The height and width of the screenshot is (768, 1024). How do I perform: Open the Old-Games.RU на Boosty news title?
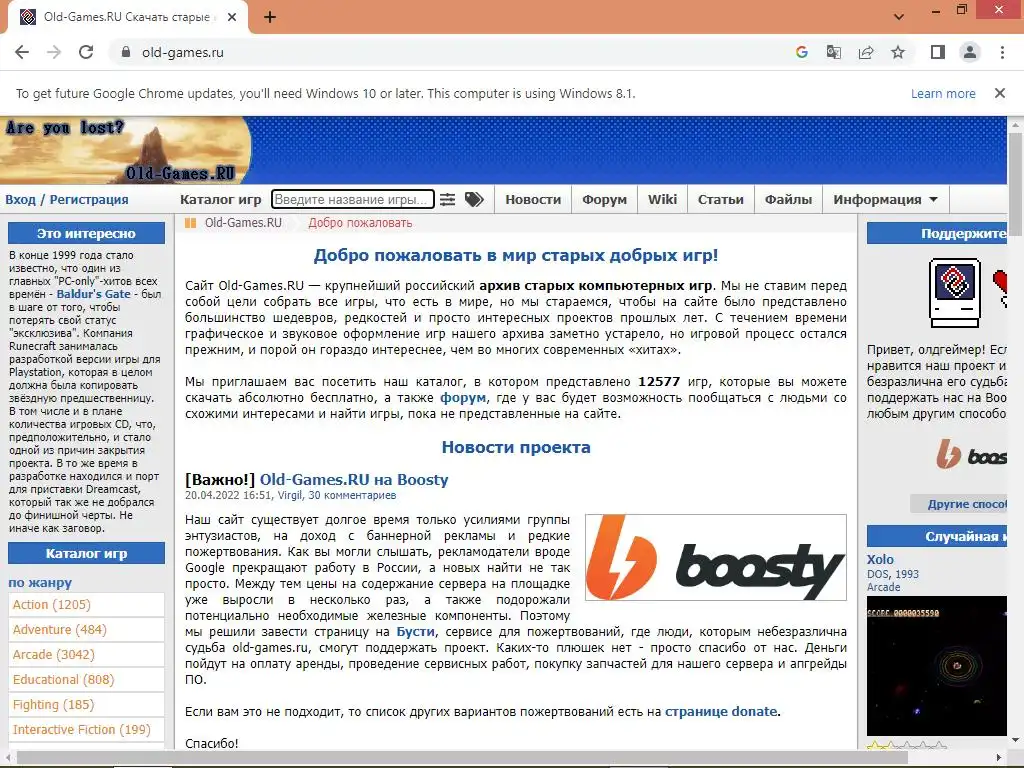point(354,479)
